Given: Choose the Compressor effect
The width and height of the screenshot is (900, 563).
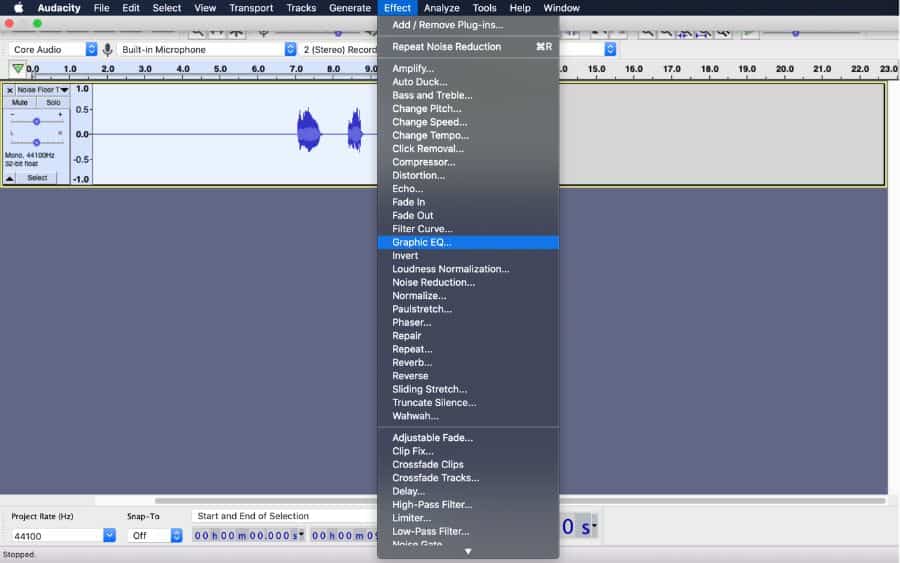Looking at the screenshot, I should click(468, 162).
